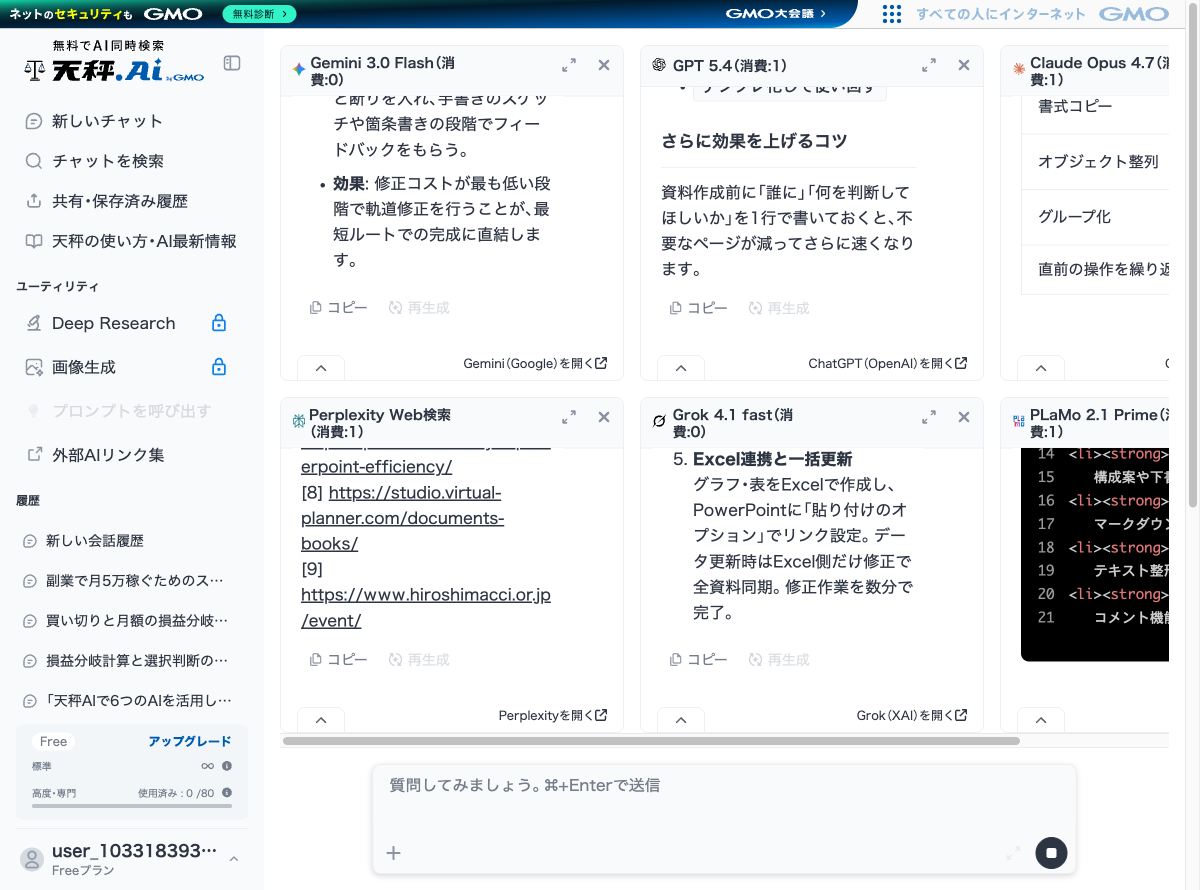Open Grok (XAI)を開く external link

click(x=912, y=716)
